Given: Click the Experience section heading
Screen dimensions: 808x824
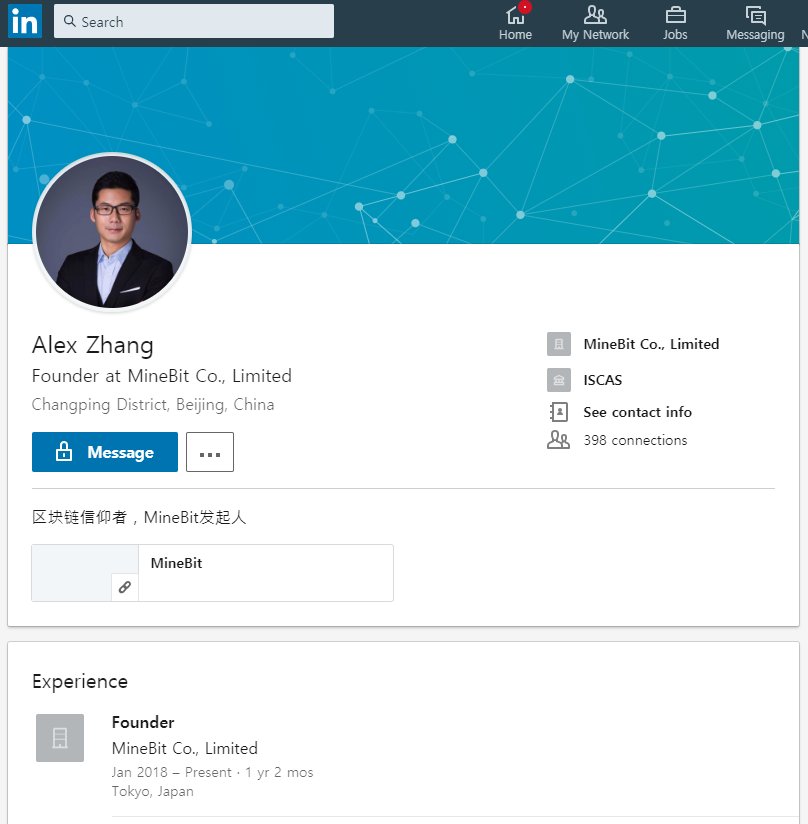Looking at the screenshot, I should point(80,682).
